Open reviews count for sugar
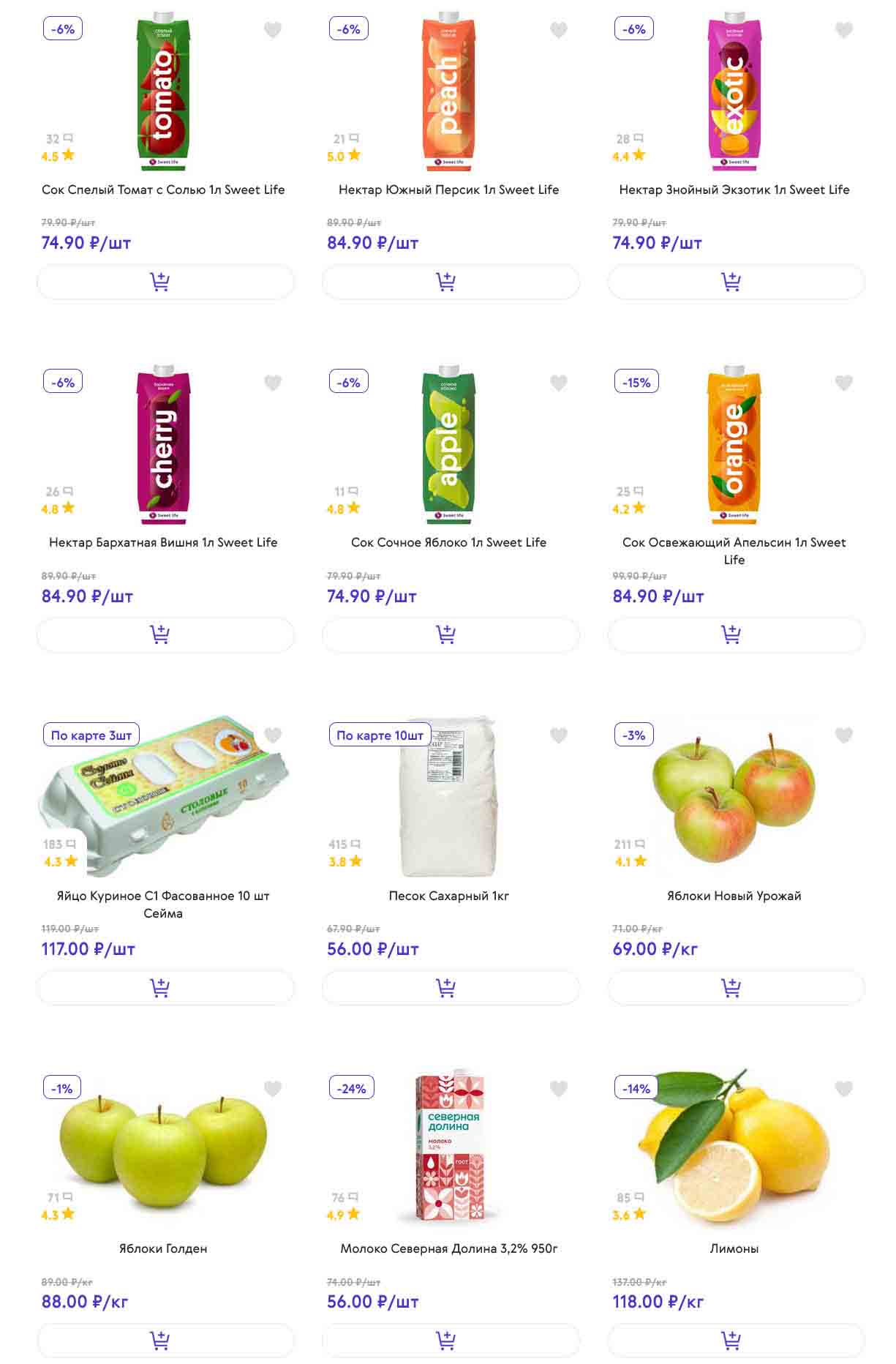Image resolution: width=896 pixels, height=1364 pixels. (x=344, y=844)
